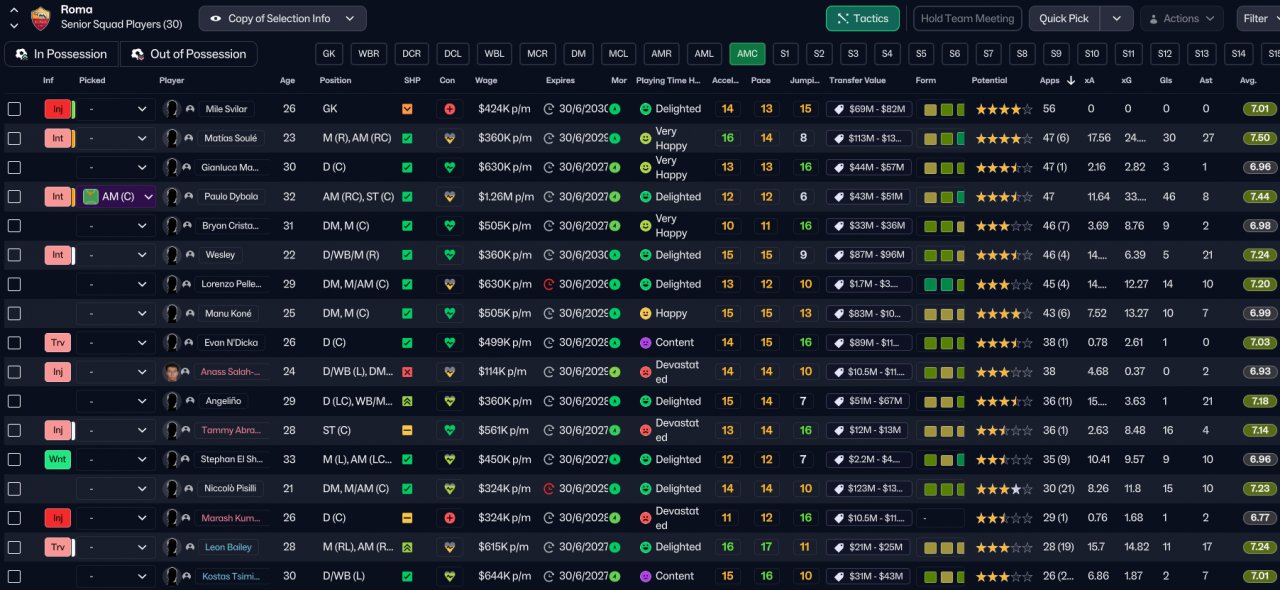Image resolution: width=1280 pixels, height=590 pixels.
Task: Select the DM position slot
Action: point(578,54)
